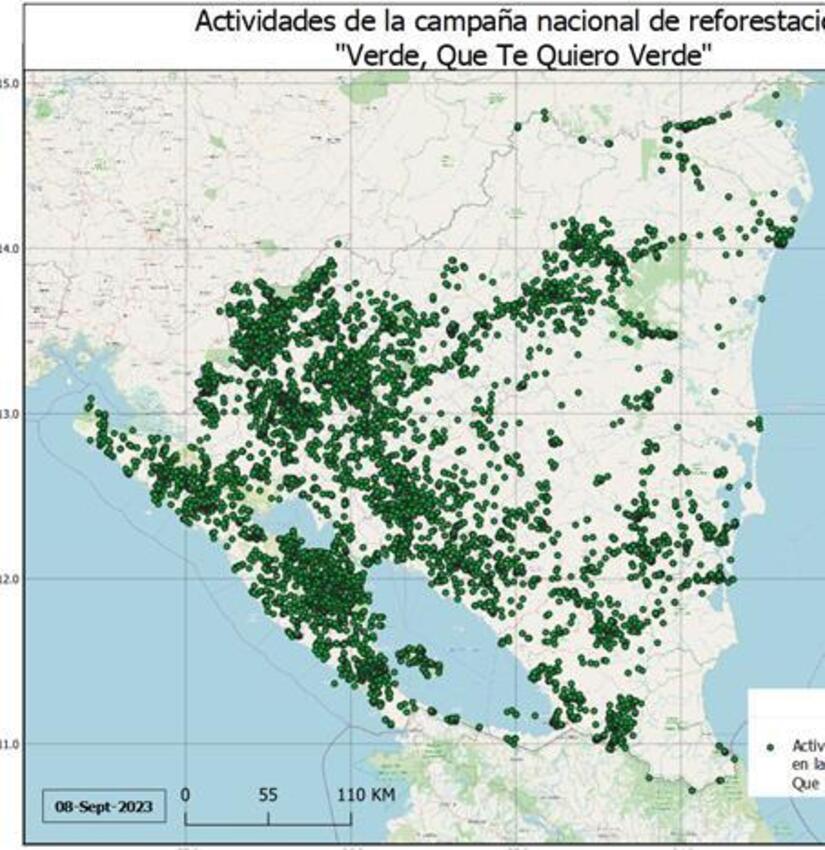Select the "55" scale bar label
Screen dimensions: 825x850
[267, 795]
